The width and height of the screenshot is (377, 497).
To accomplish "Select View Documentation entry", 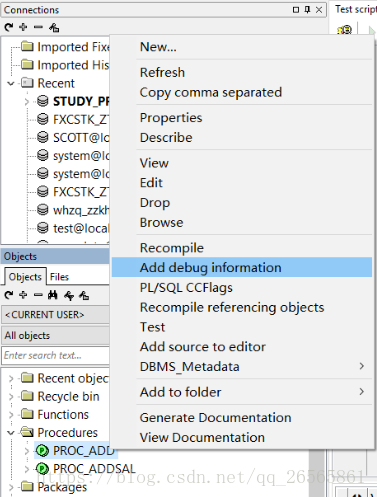I will click(x=242, y=437).
